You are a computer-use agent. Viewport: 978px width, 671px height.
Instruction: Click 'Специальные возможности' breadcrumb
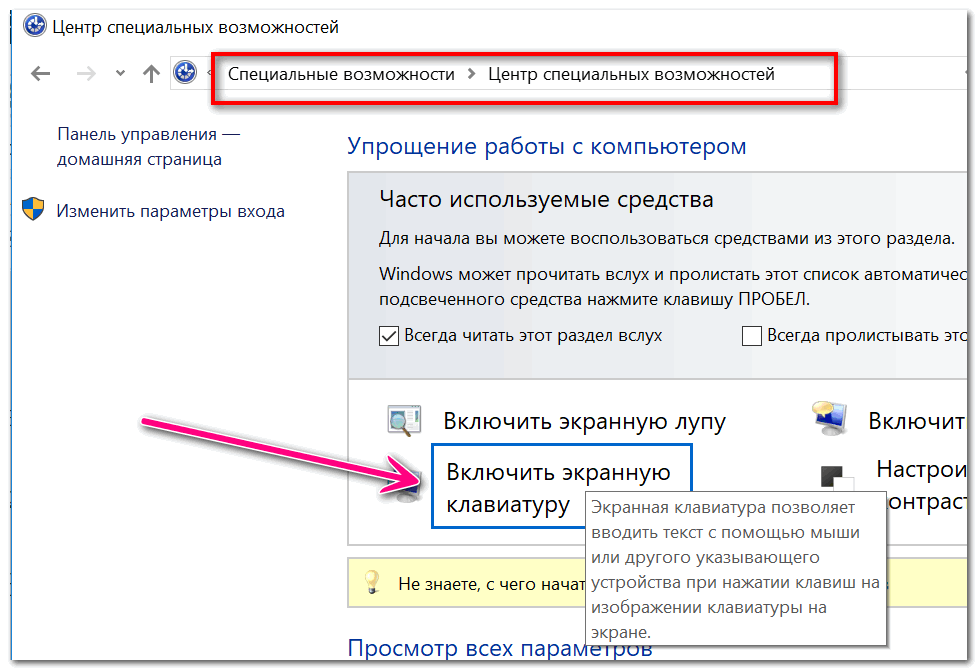click(x=341, y=74)
